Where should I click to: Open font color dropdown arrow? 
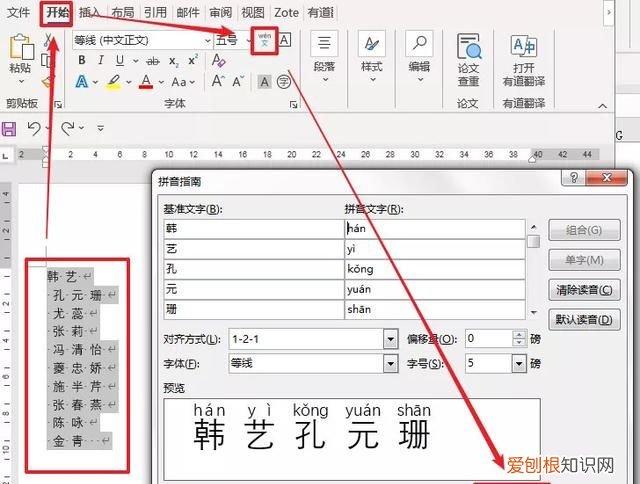coord(161,82)
